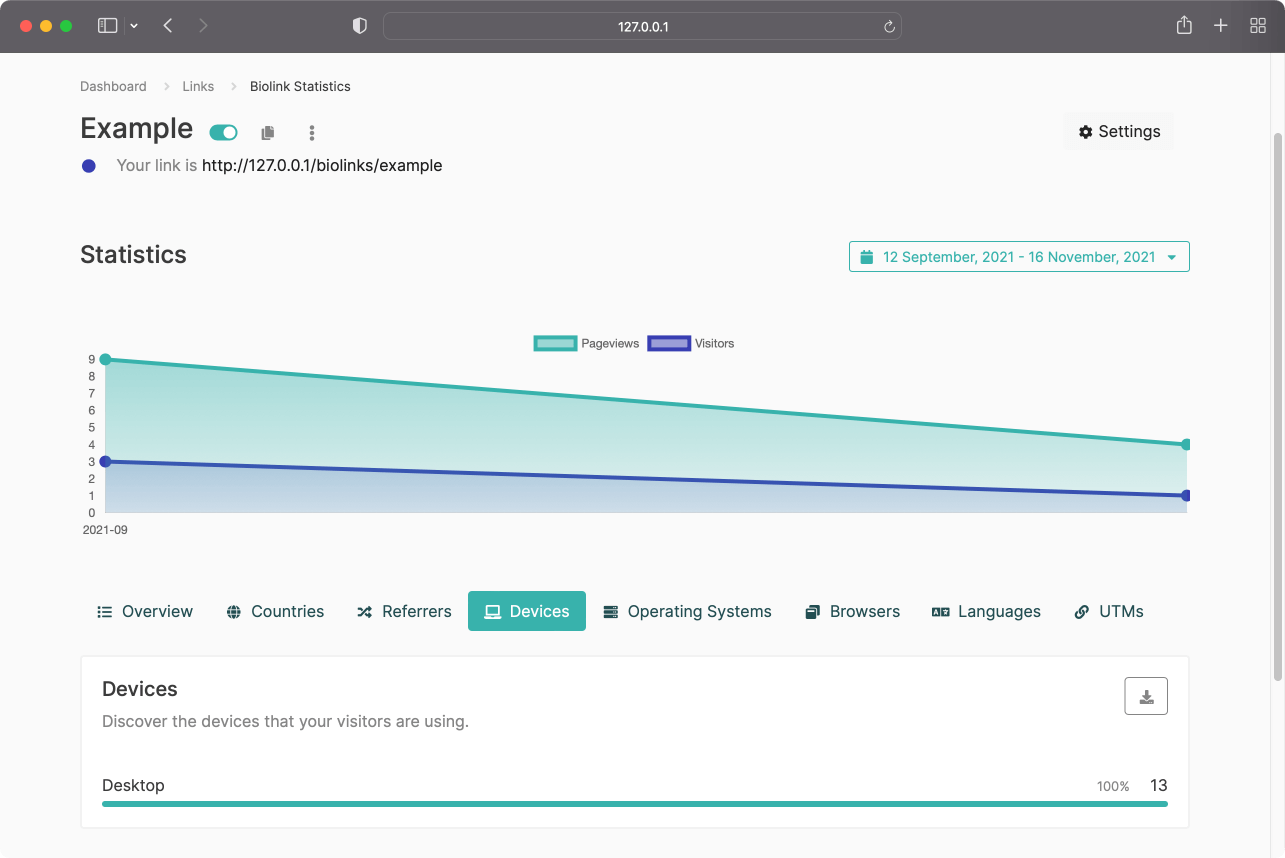
Task: Switch to the Countries tab
Action: (x=276, y=612)
